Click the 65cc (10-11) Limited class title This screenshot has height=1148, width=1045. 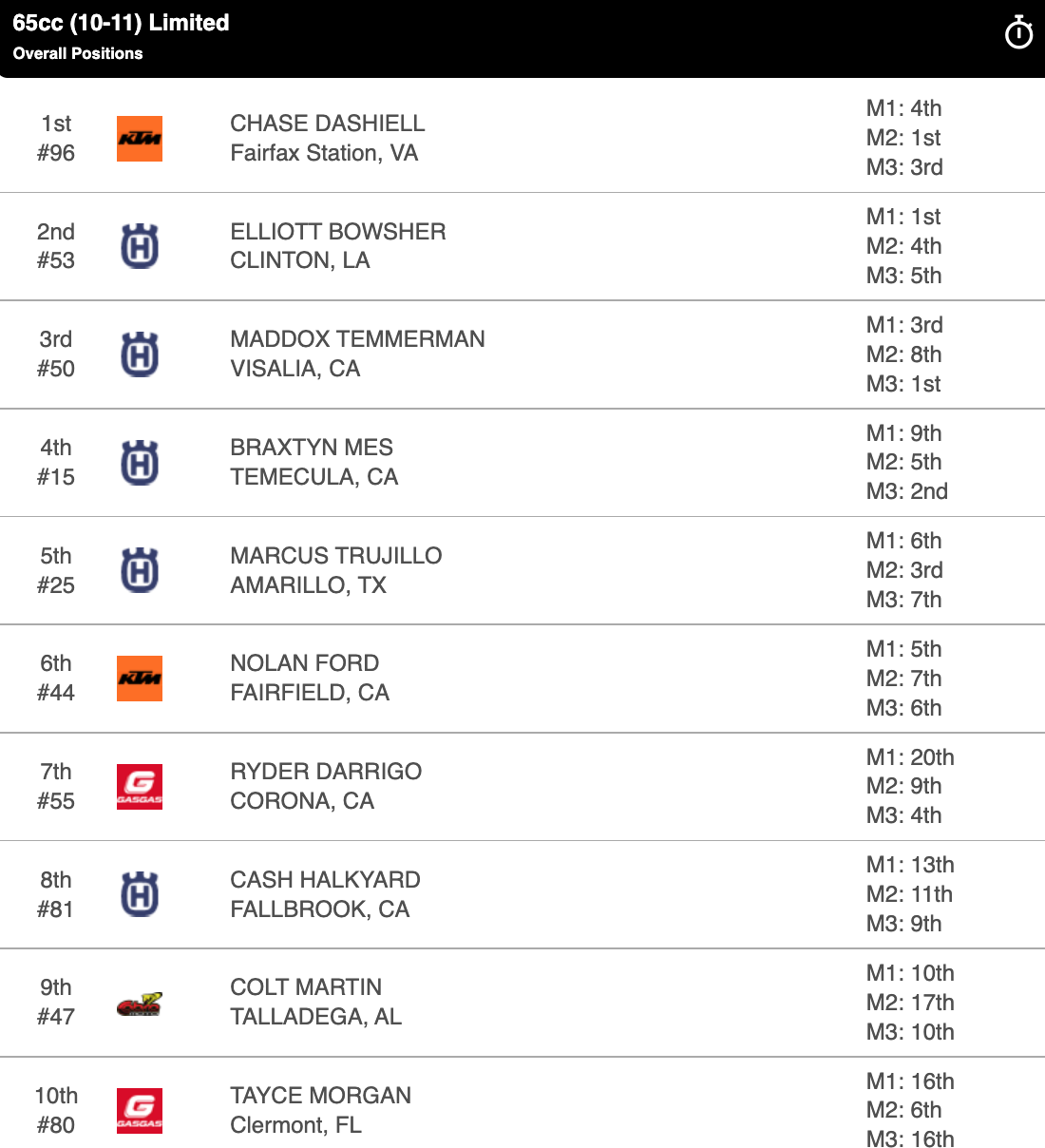tap(122, 23)
